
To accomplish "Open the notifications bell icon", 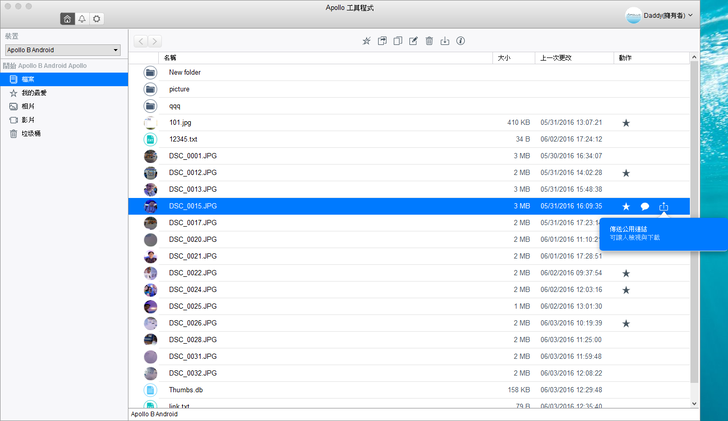I will coord(82,18).
